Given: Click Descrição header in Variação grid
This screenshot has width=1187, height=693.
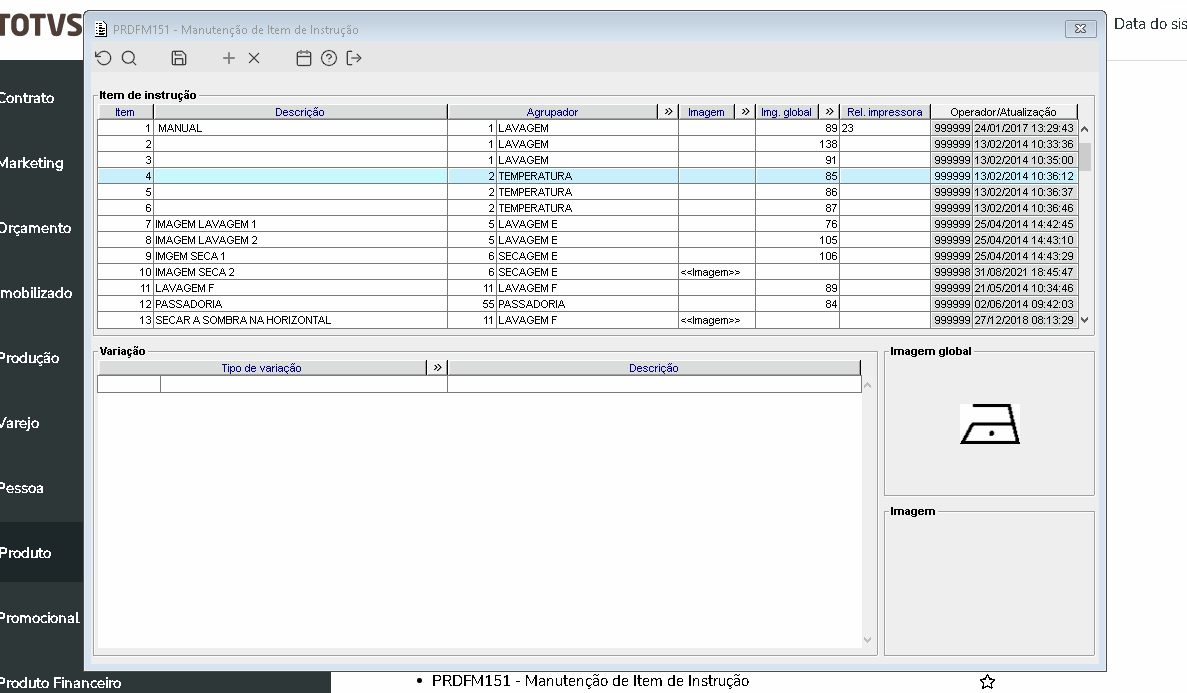Looking at the screenshot, I should point(654,368).
